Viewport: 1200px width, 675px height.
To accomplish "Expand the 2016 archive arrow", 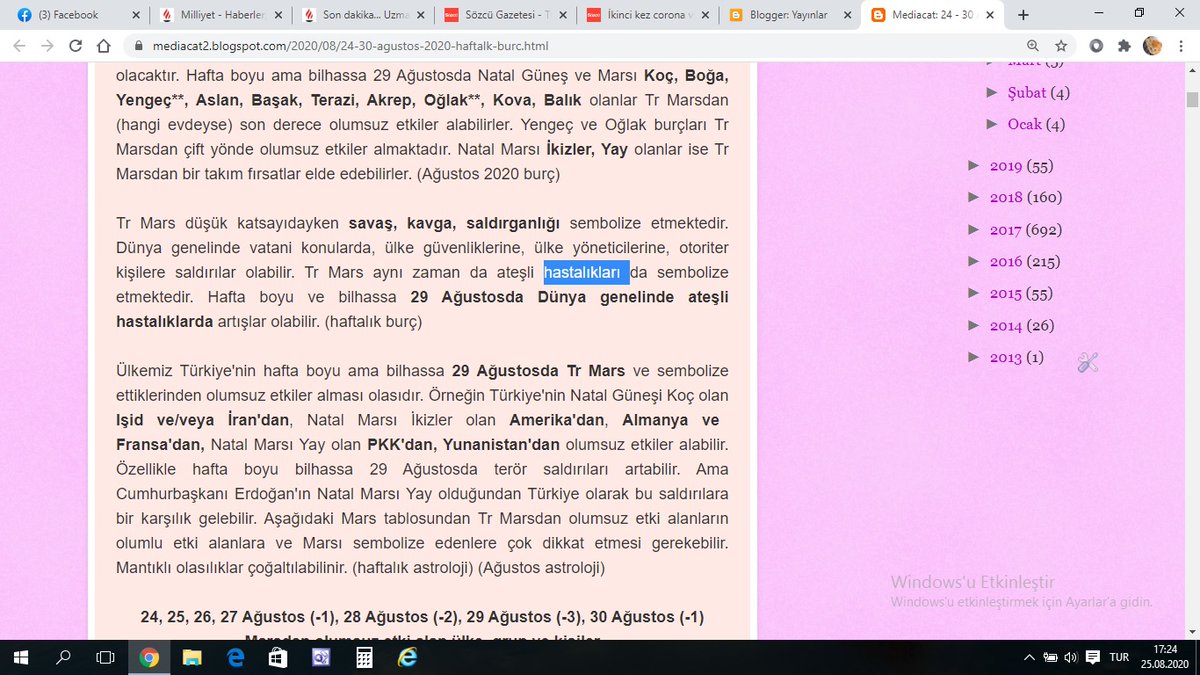I will [x=974, y=261].
